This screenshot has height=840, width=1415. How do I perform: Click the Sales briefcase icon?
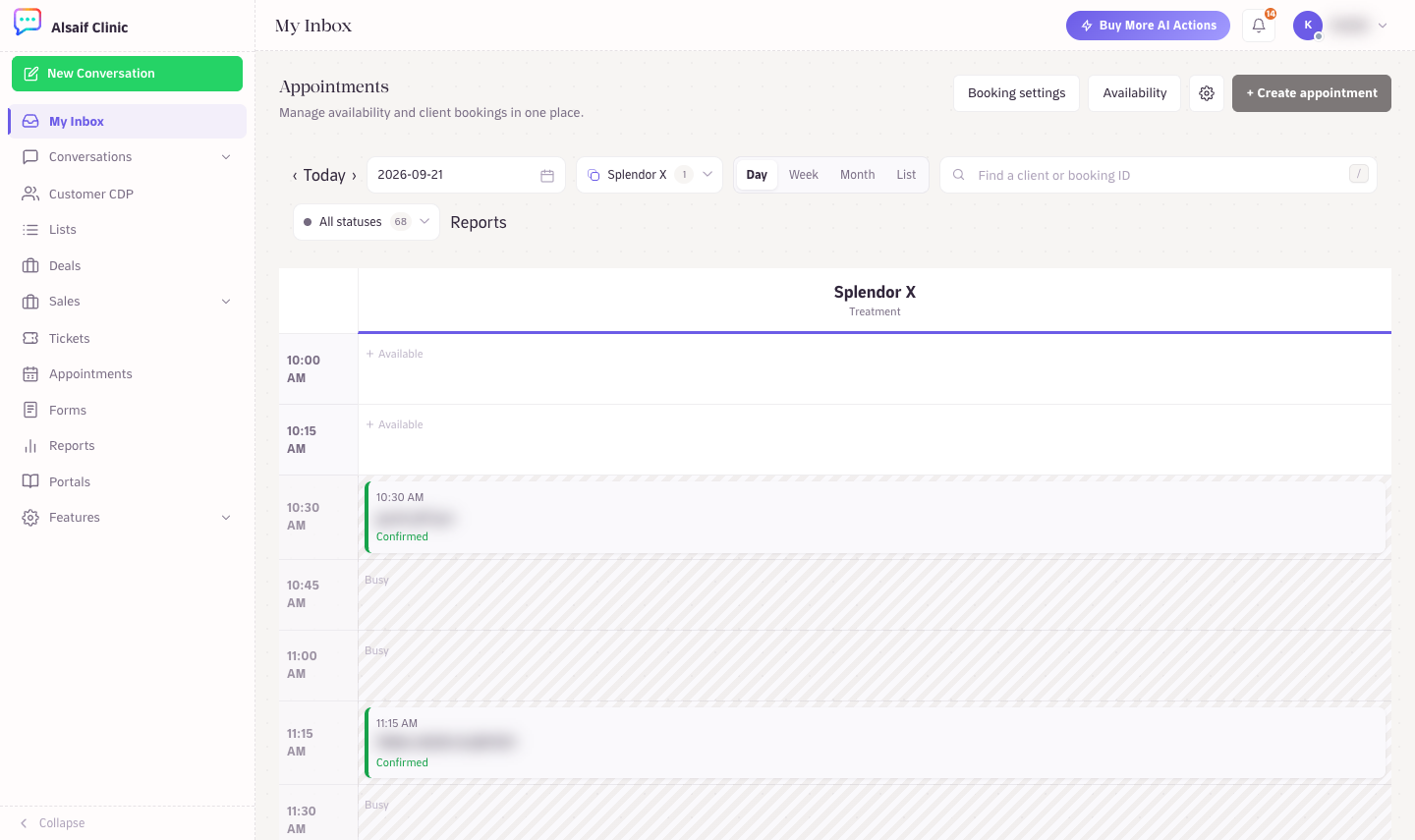pos(30,302)
